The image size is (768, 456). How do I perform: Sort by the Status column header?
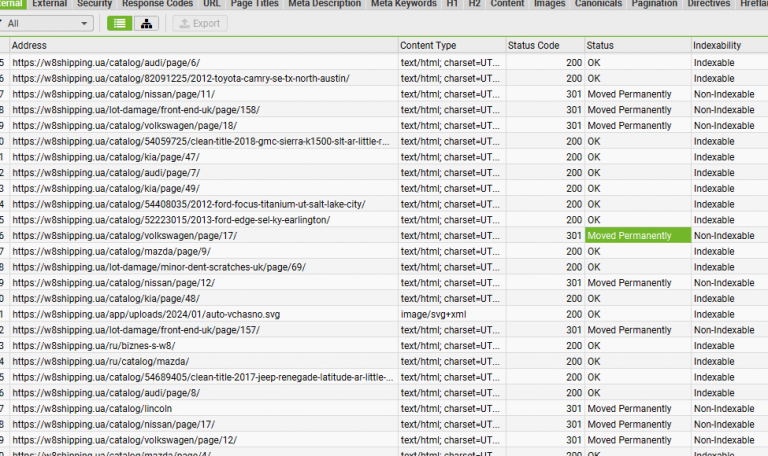click(638, 46)
